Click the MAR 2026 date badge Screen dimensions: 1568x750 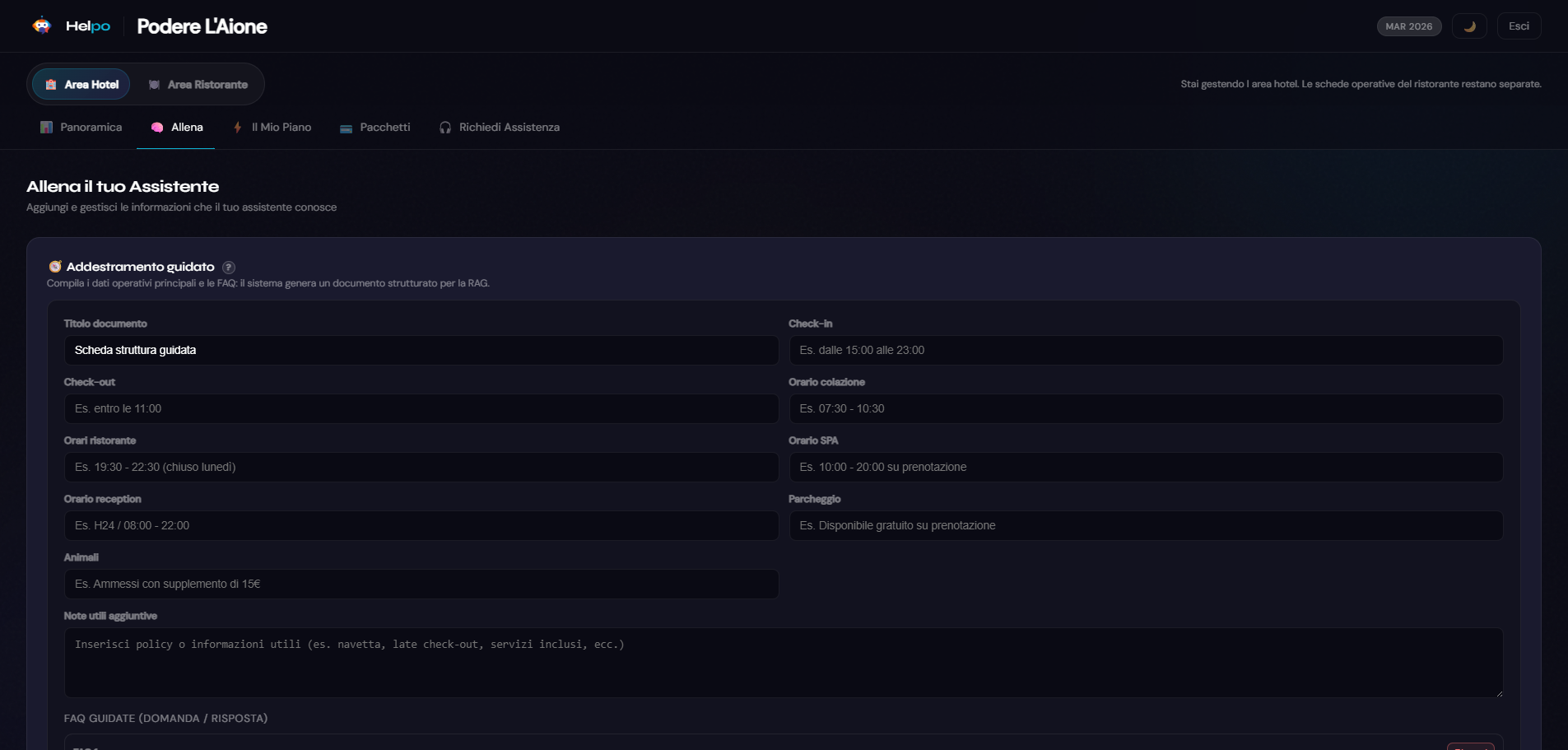point(1408,26)
